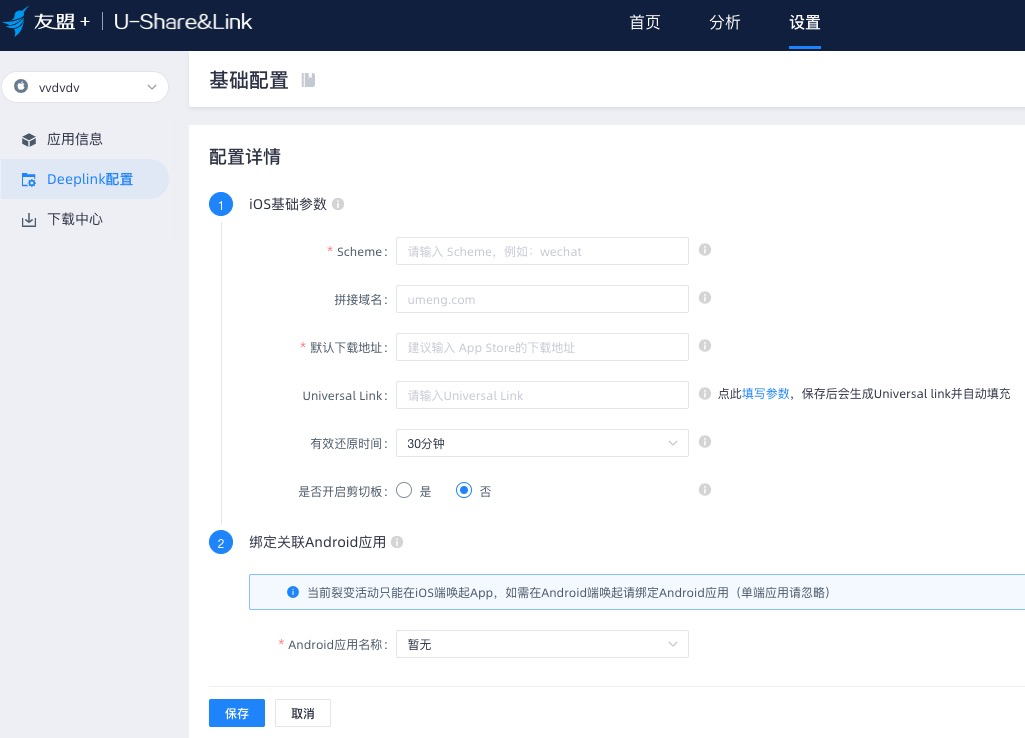This screenshot has width=1025, height=738.
Task: Focus the 拼接域名 input field
Action: pos(542,299)
